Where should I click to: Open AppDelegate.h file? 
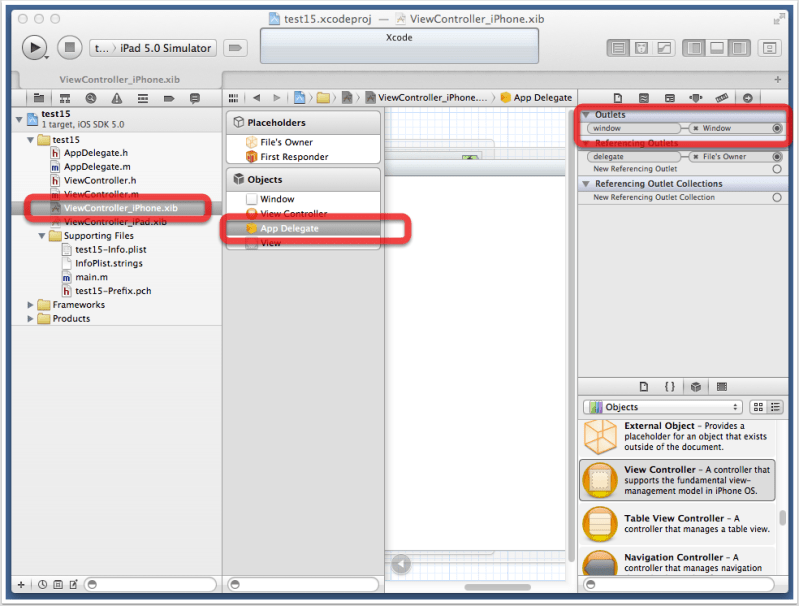96,153
